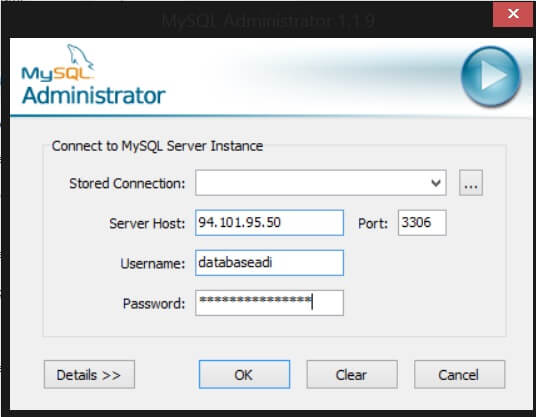Open the stored connections ellipsis button
The image size is (536, 417).
click(471, 183)
